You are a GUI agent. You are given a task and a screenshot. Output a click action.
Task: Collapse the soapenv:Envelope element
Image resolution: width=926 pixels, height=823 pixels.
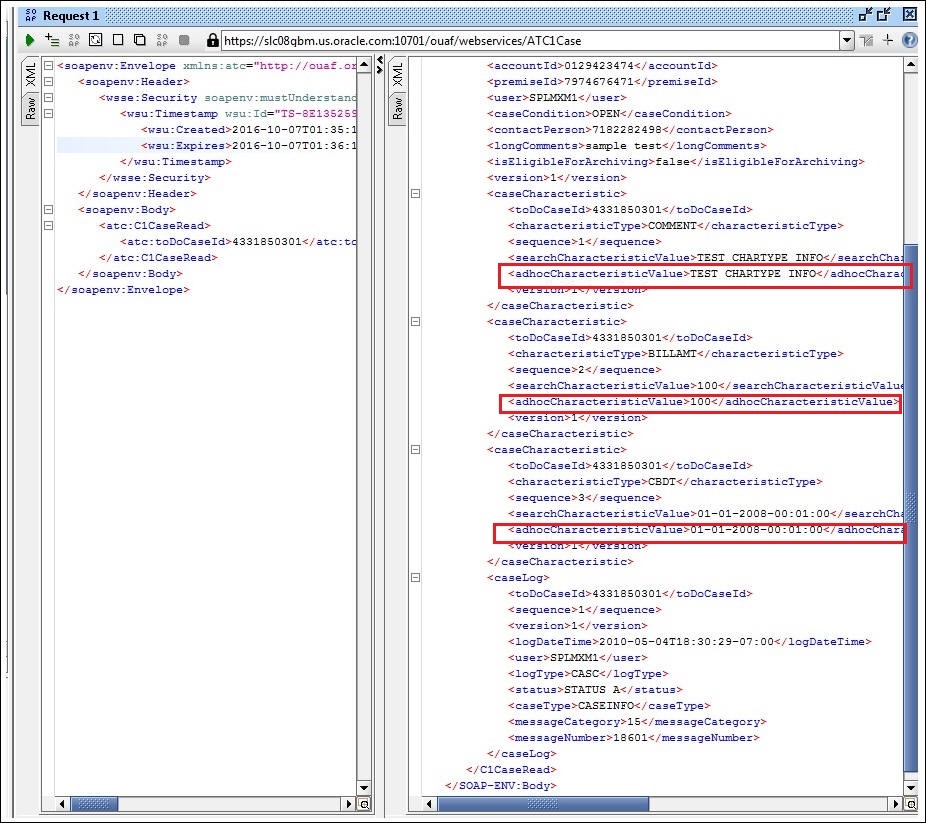[47, 65]
